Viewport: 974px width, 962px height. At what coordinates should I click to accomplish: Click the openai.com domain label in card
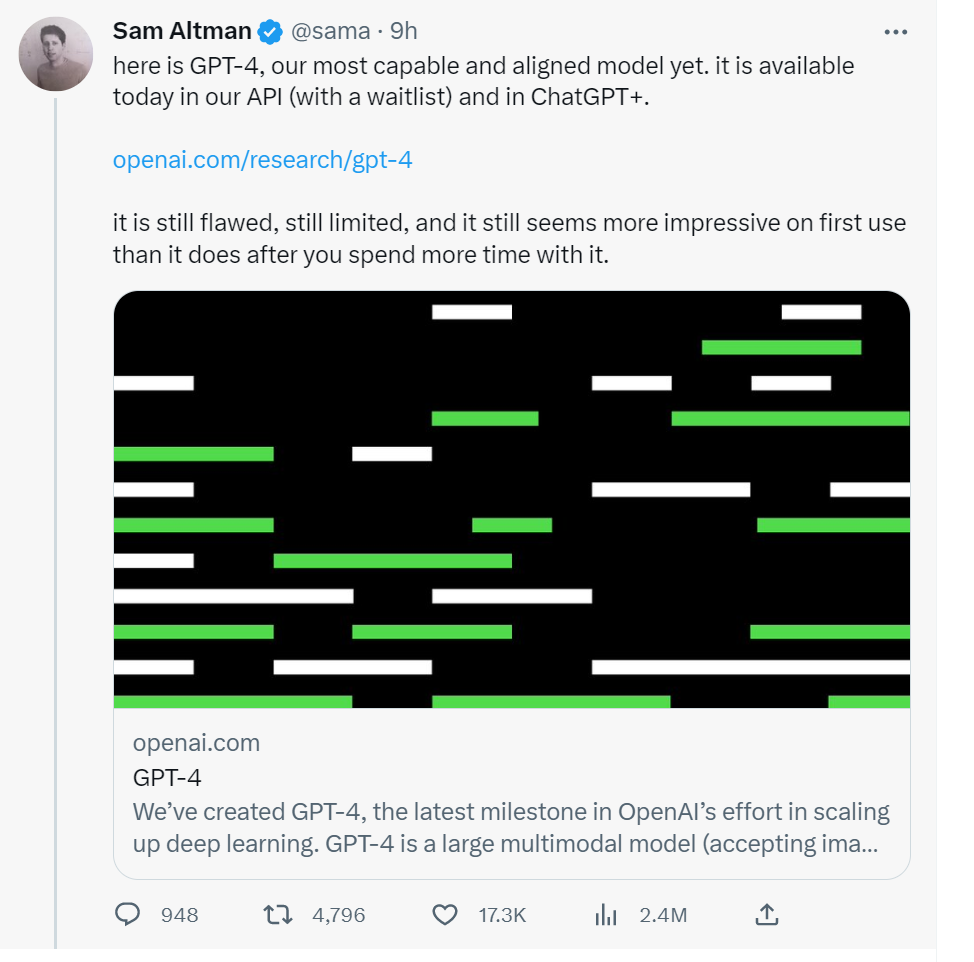(196, 743)
